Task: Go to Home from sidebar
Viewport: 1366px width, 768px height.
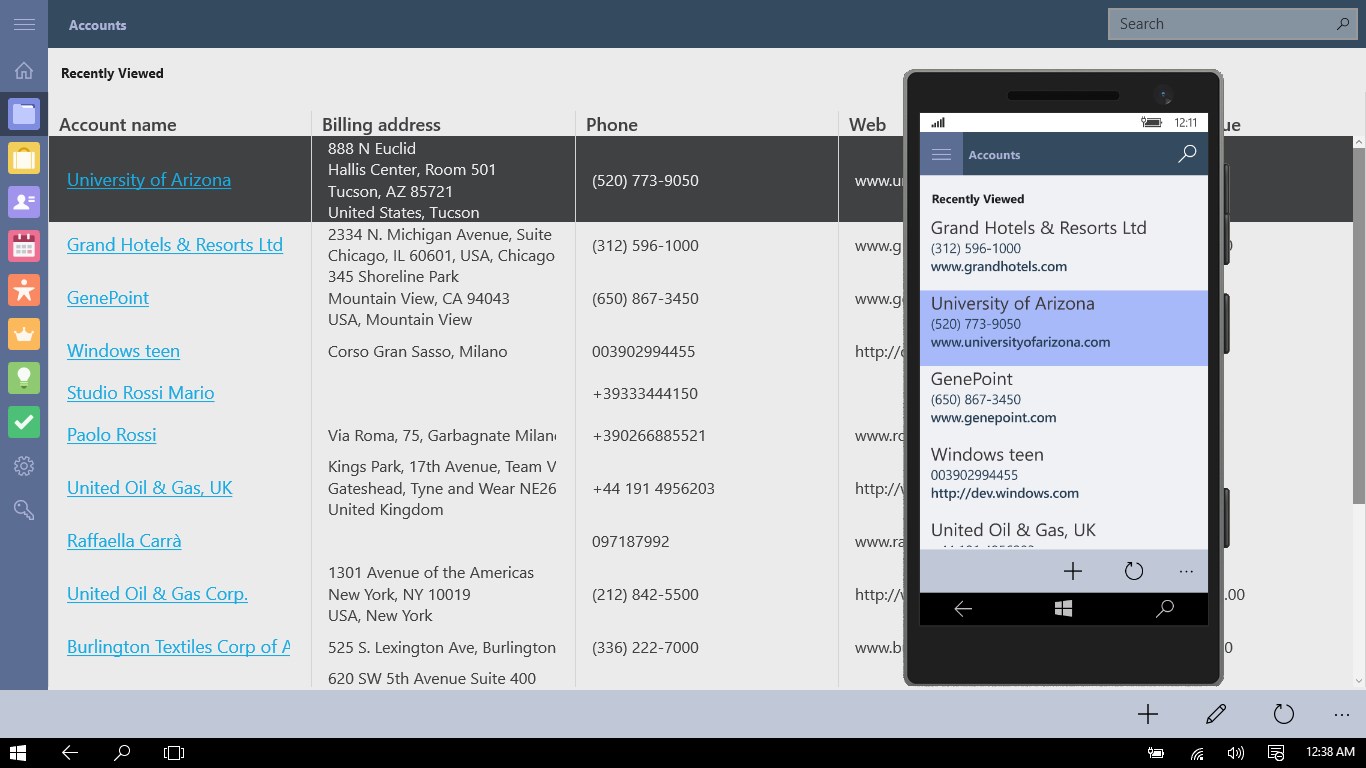Action: [24, 71]
